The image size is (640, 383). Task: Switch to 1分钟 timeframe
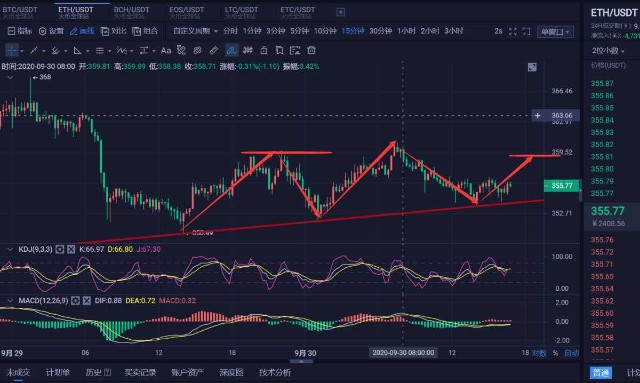[252, 31]
